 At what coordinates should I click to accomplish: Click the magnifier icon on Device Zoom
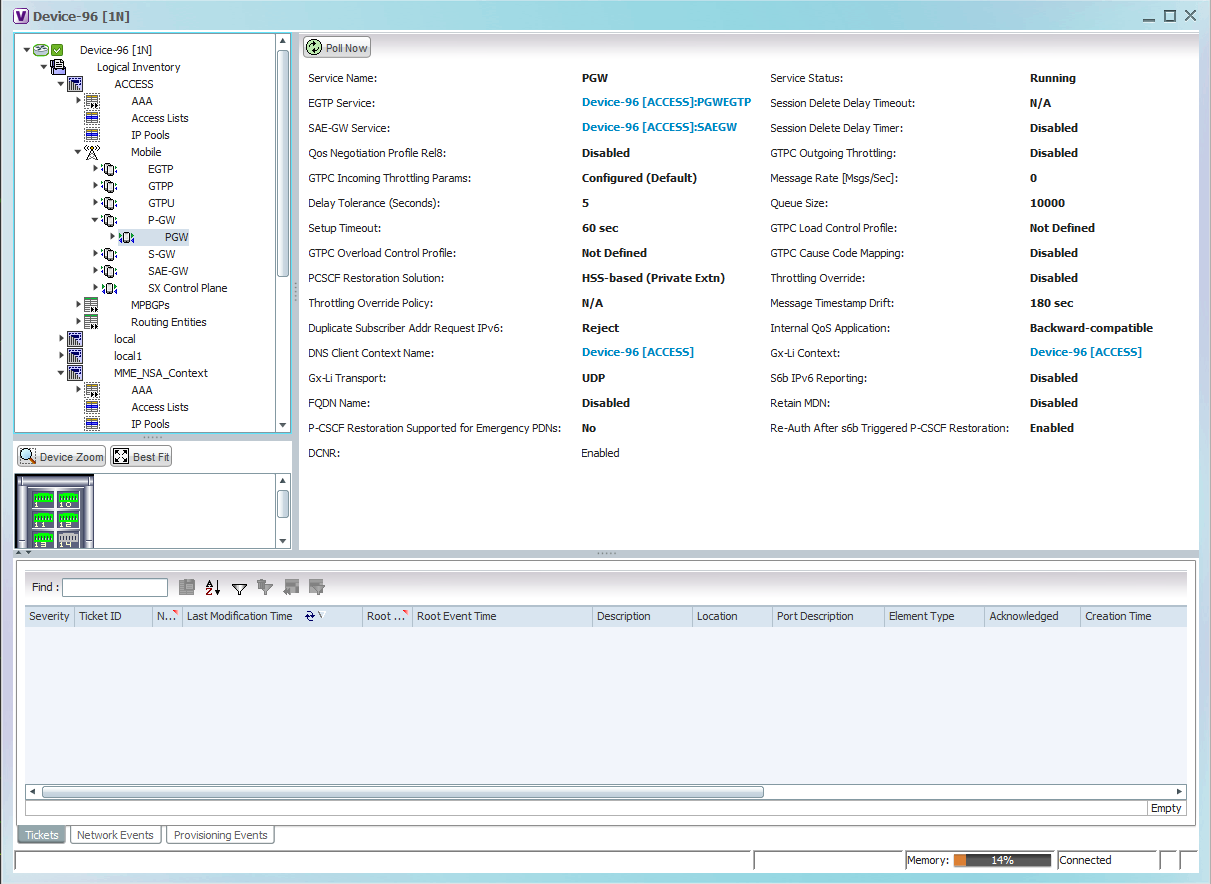[x=28, y=456]
